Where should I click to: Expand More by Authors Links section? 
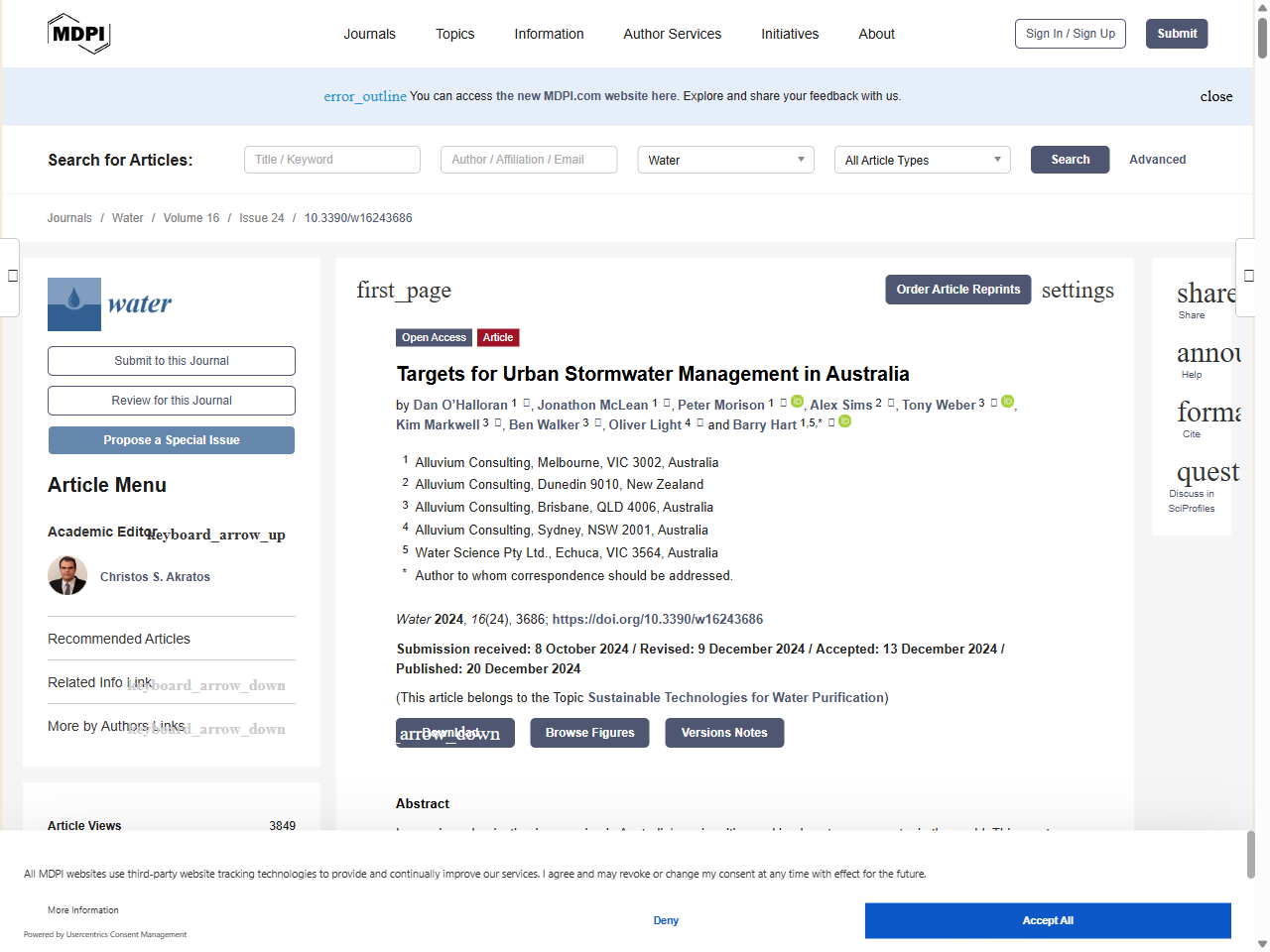click(206, 729)
